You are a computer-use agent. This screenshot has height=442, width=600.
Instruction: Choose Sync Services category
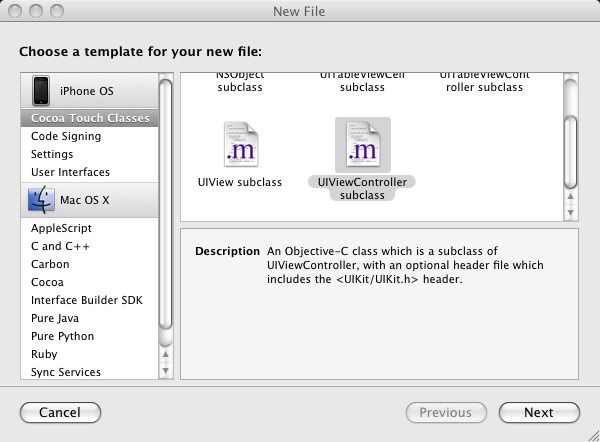[x=90, y=372]
